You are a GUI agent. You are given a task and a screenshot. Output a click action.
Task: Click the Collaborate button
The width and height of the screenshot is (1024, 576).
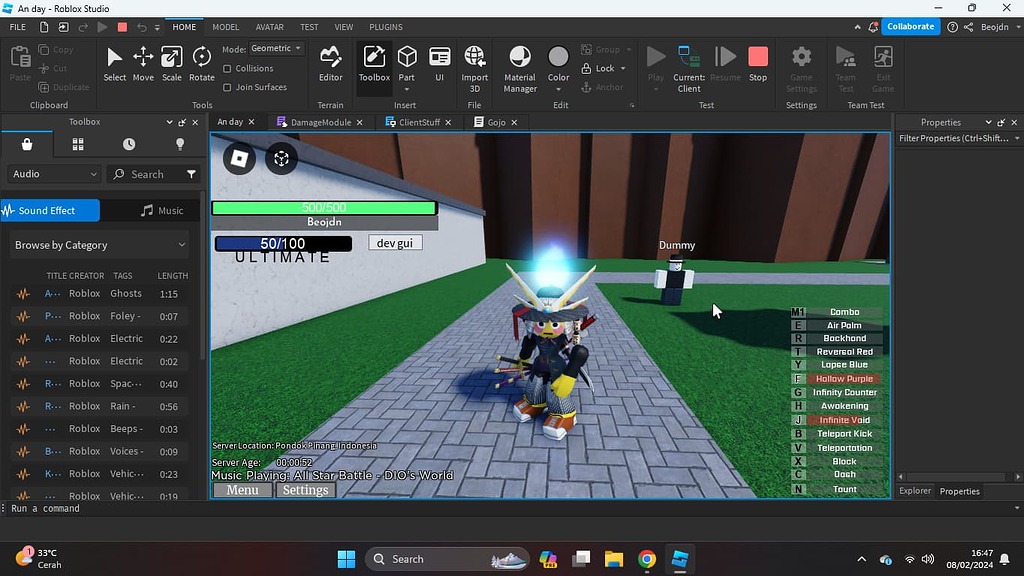(909, 26)
